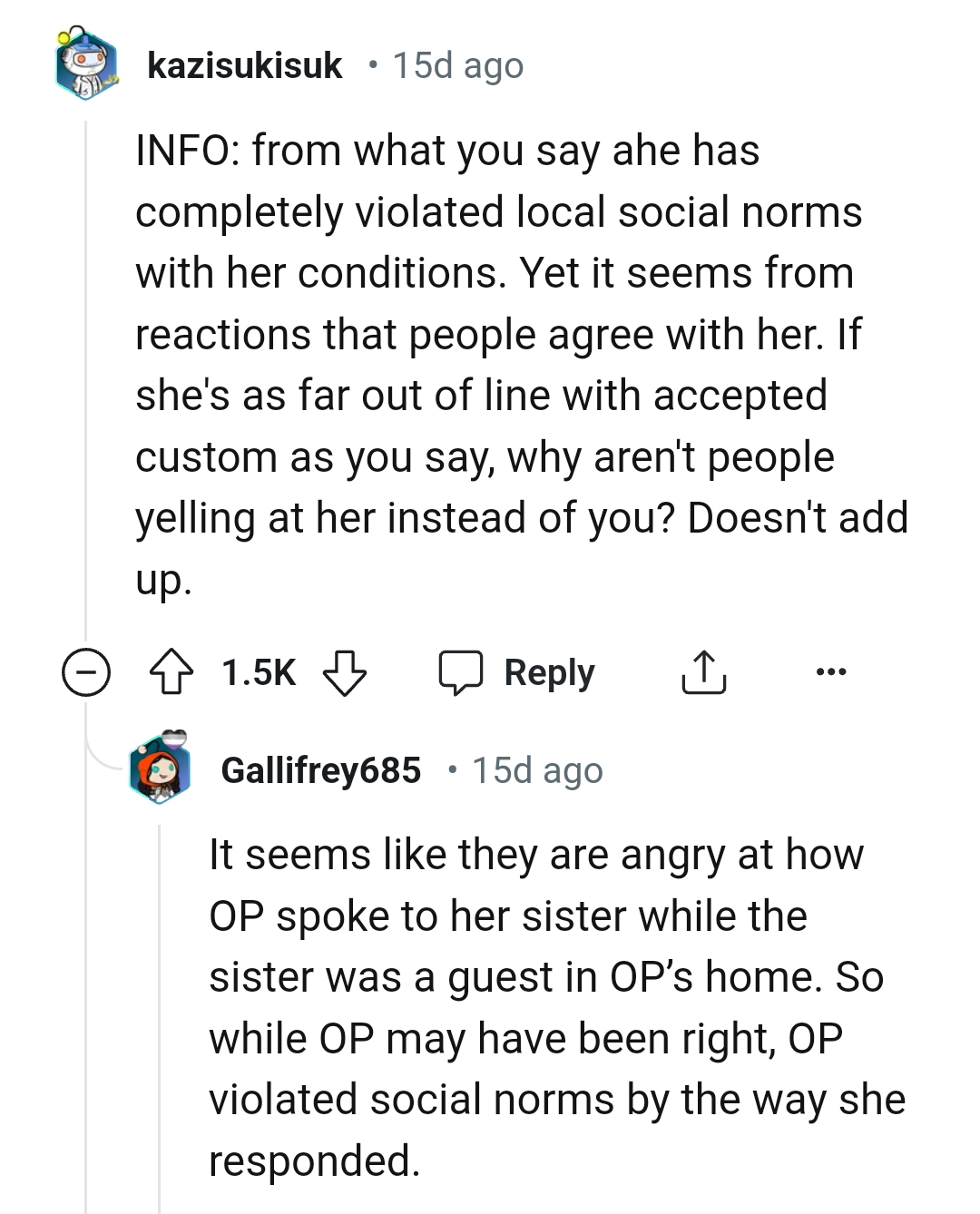Open kazisukisuk's profile

tap(245, 64)
